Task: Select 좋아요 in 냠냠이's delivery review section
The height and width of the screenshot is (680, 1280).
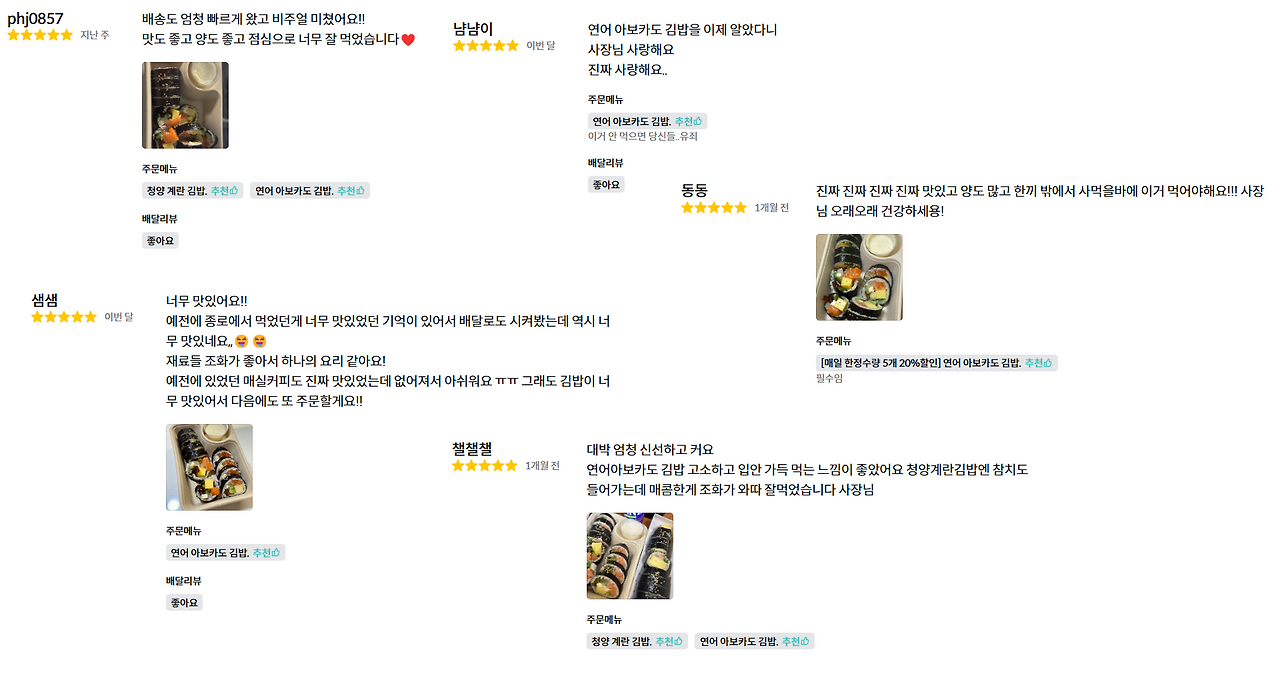Action: tap(606, 183)
